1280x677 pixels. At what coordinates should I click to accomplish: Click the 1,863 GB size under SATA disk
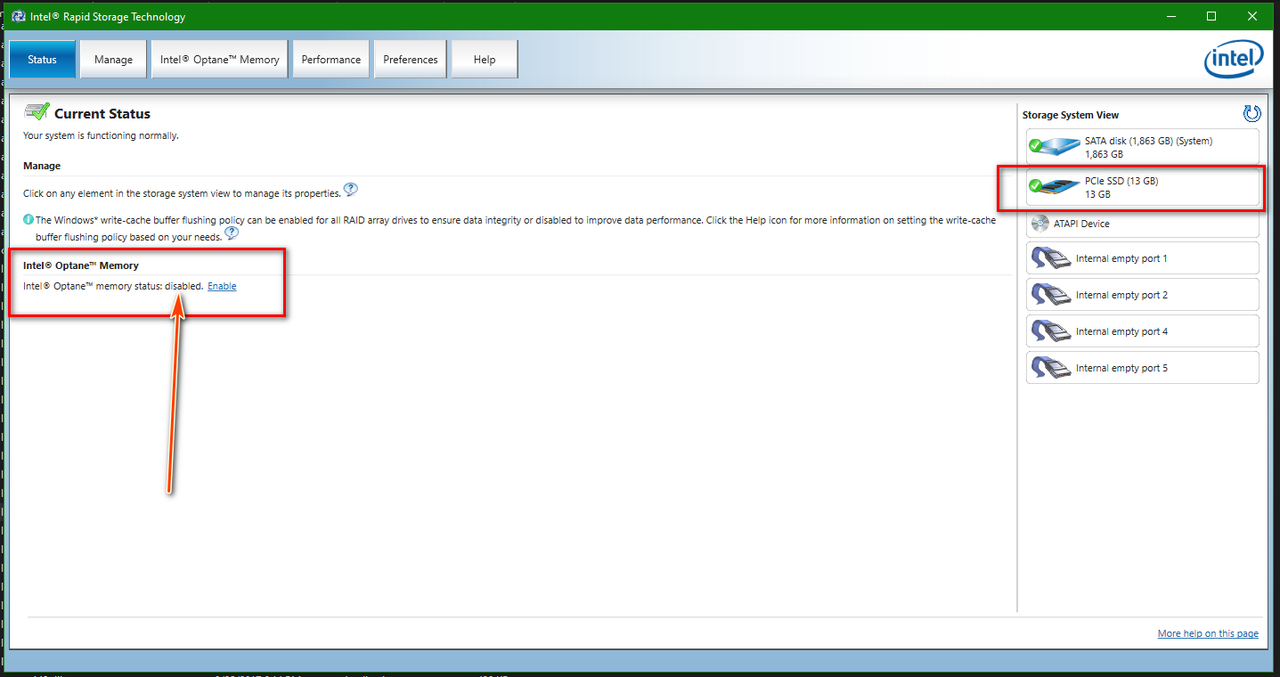(1104, 154)
